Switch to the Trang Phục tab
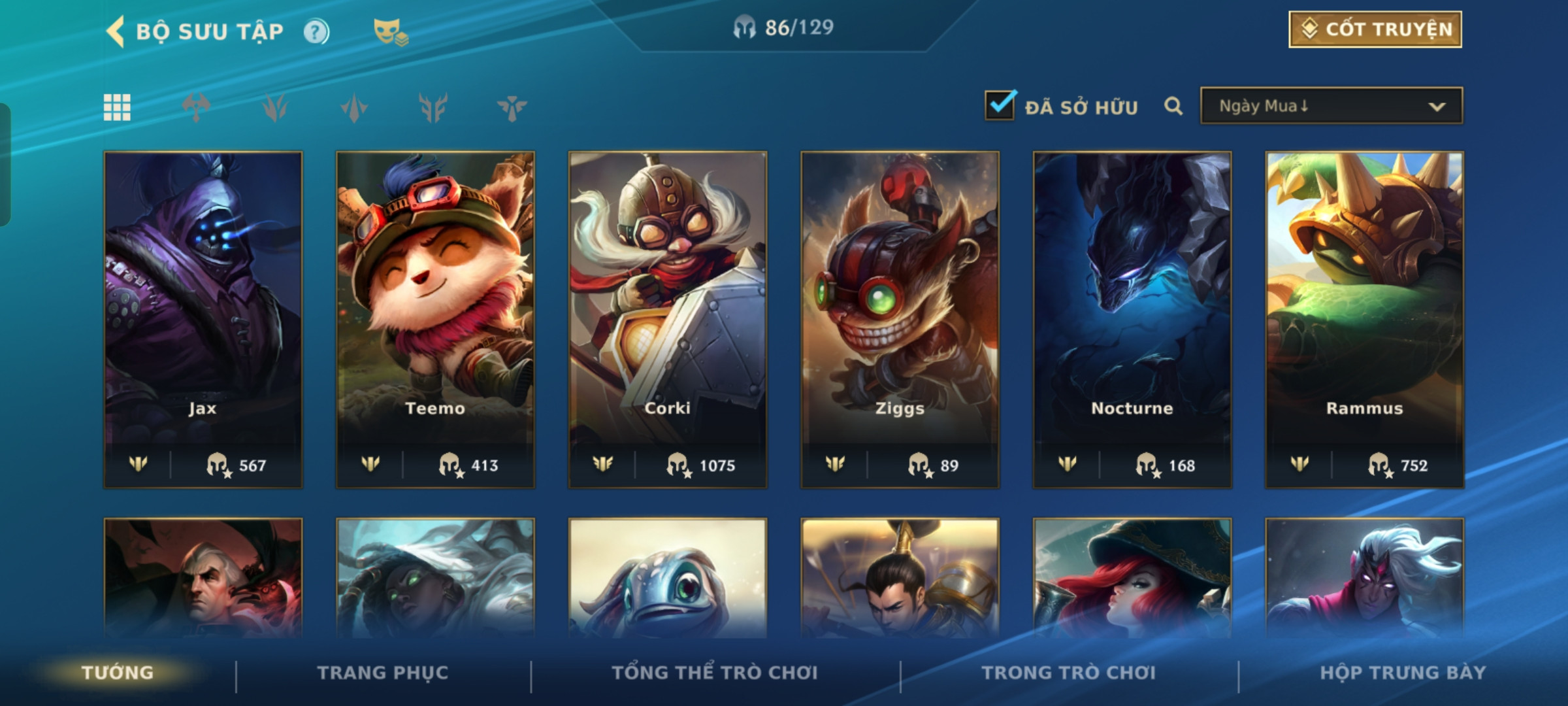This screenshot has width=1568, height=706. point(383,673)
